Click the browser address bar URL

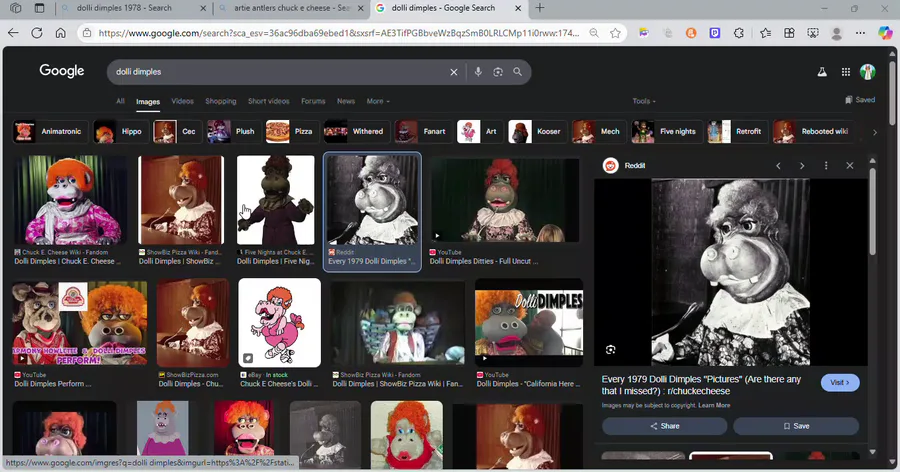[x=339, y=33]
